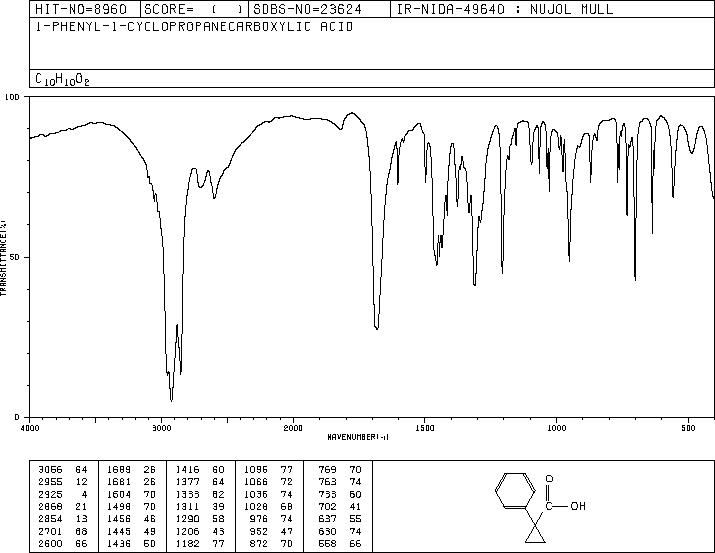
Task: Click the 2000 wavenumber axis label
Action: click(x=293, y=428)
